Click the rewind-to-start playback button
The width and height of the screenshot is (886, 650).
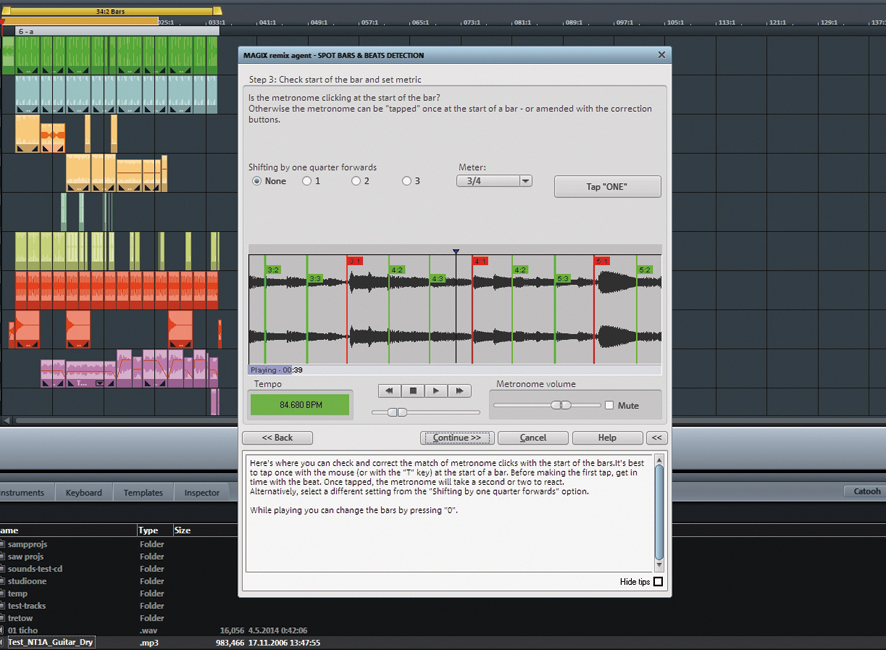[x=389, y=391]
